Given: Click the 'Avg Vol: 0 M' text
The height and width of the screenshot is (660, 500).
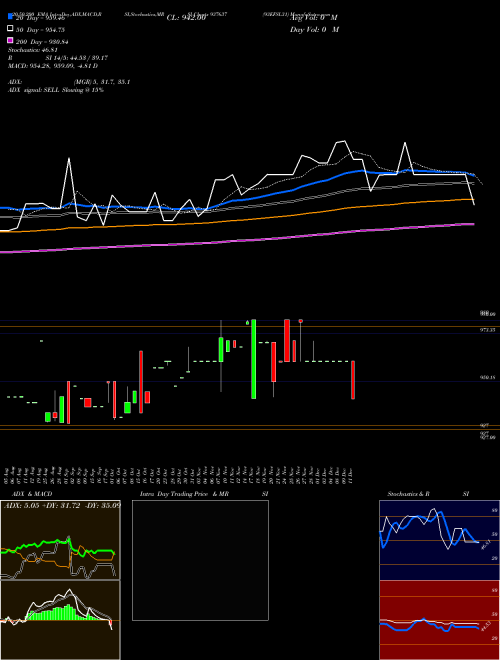Looking at the screenshot, I should click(314, 18).
